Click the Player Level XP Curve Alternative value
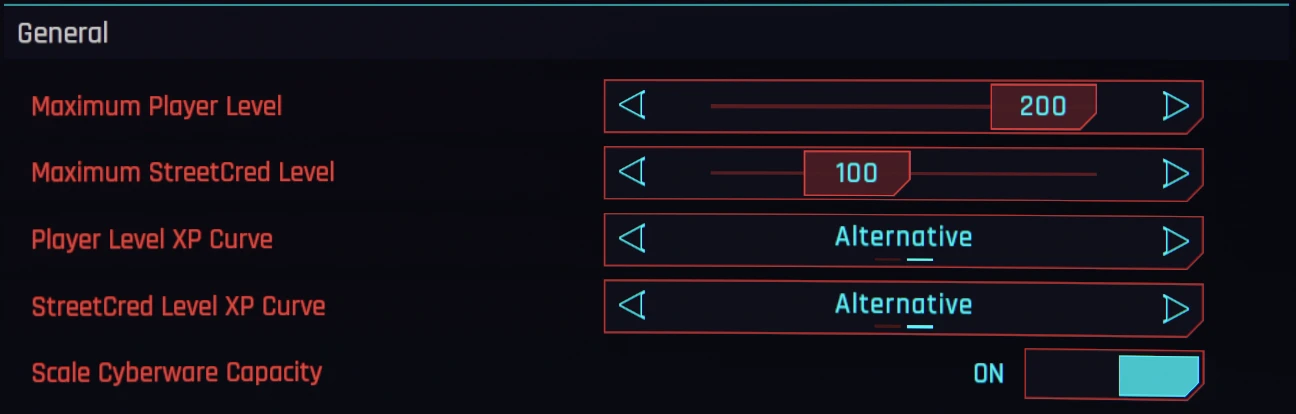The width and height of the screenshot is (1296, 414). click(904, 237)
